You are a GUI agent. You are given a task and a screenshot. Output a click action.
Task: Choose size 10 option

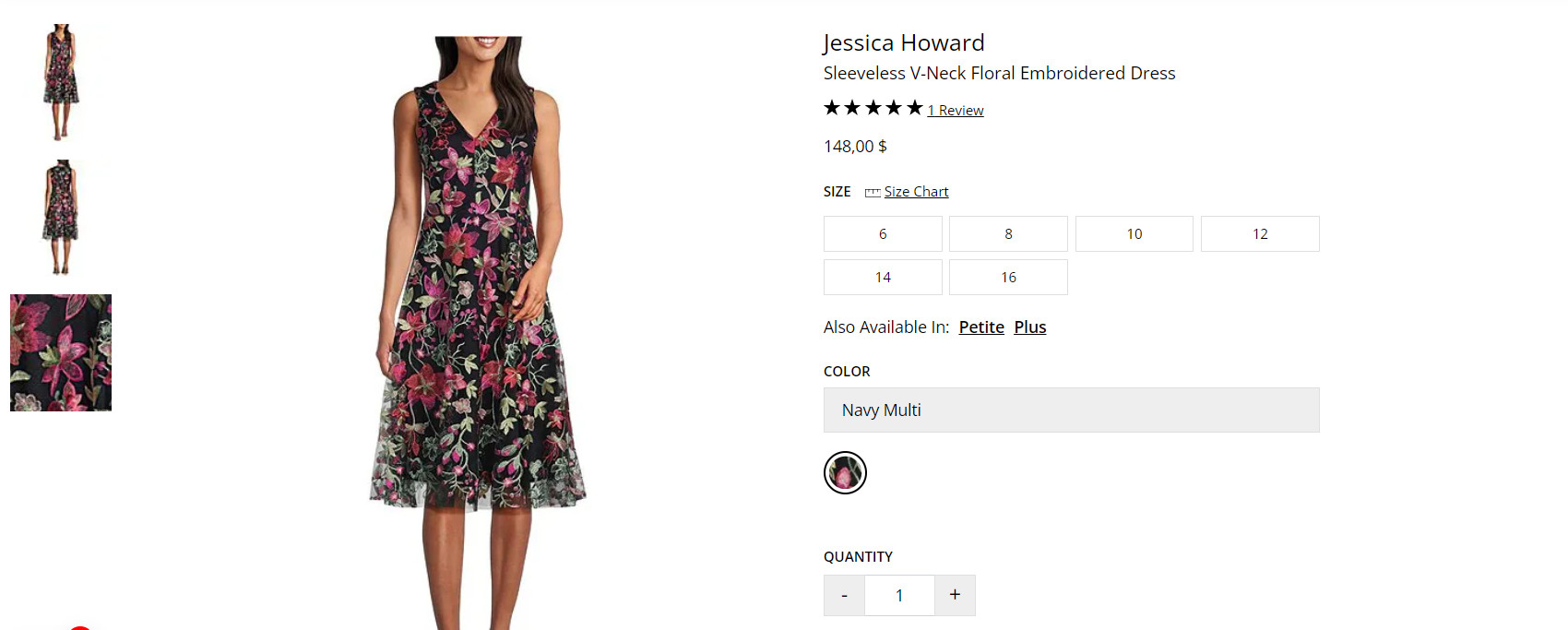click(1134, 234)
